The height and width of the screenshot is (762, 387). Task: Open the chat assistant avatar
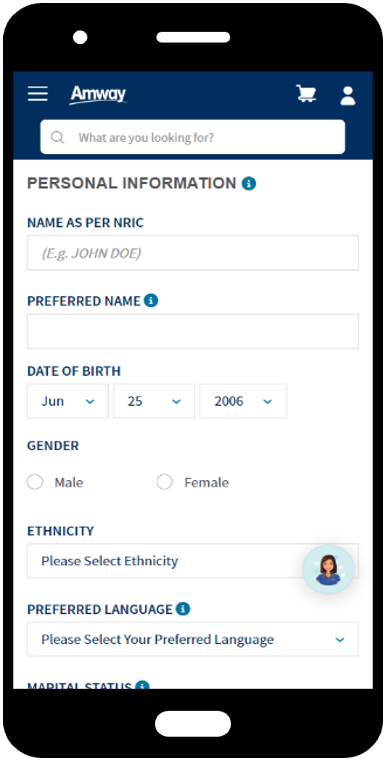click(329, 569)
